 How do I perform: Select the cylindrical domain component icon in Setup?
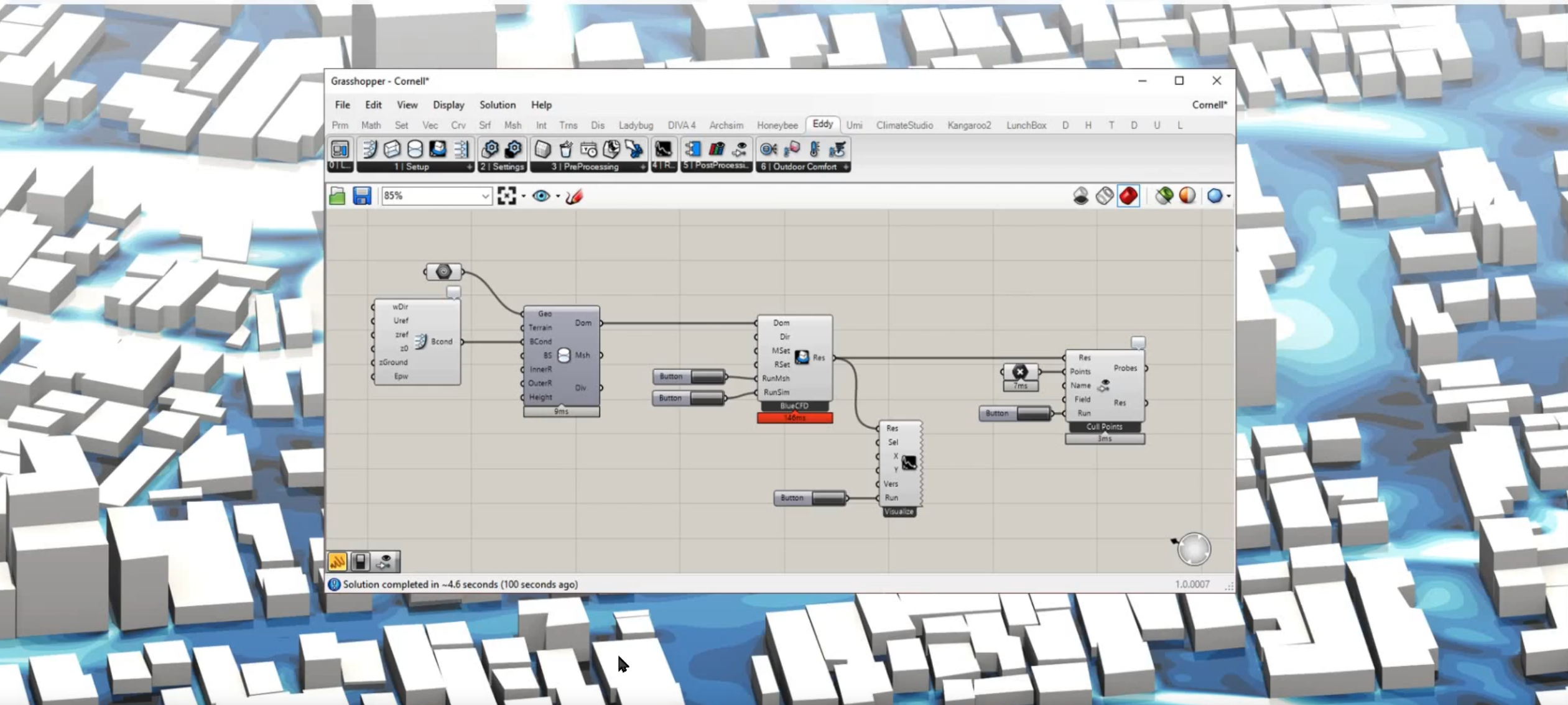[x=415, y=149]
